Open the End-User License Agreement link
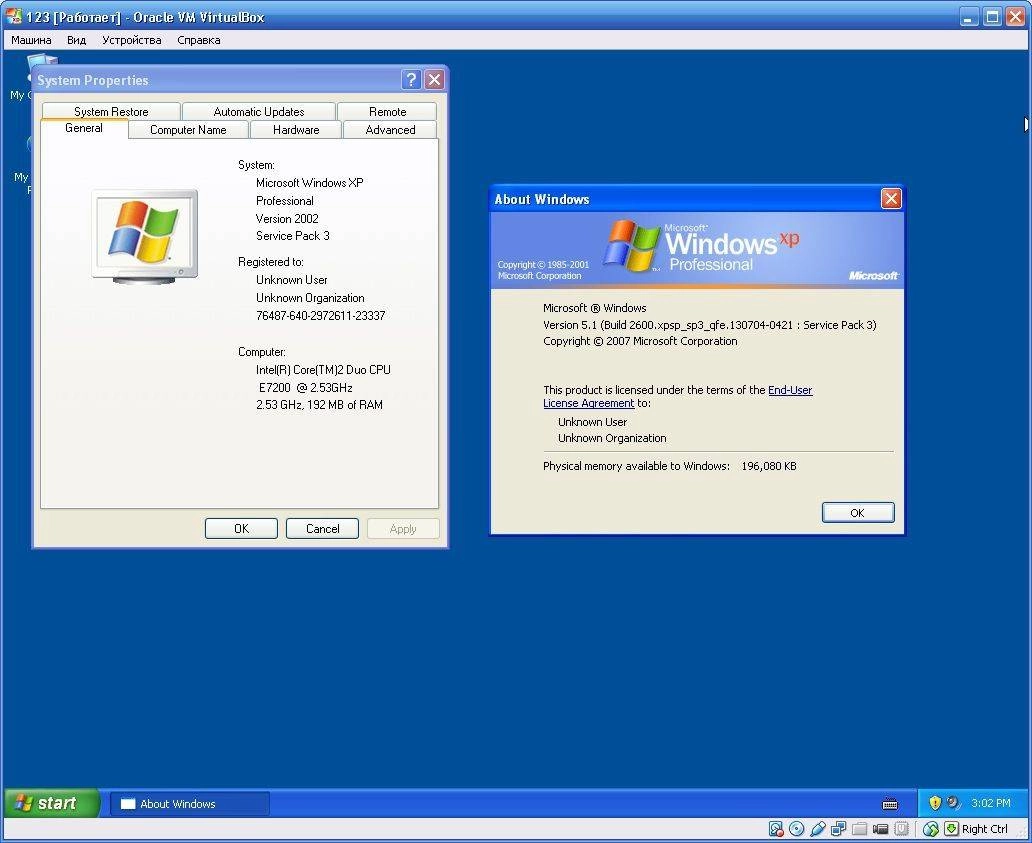Screen dimensions: 1032x843 [678, 396]
